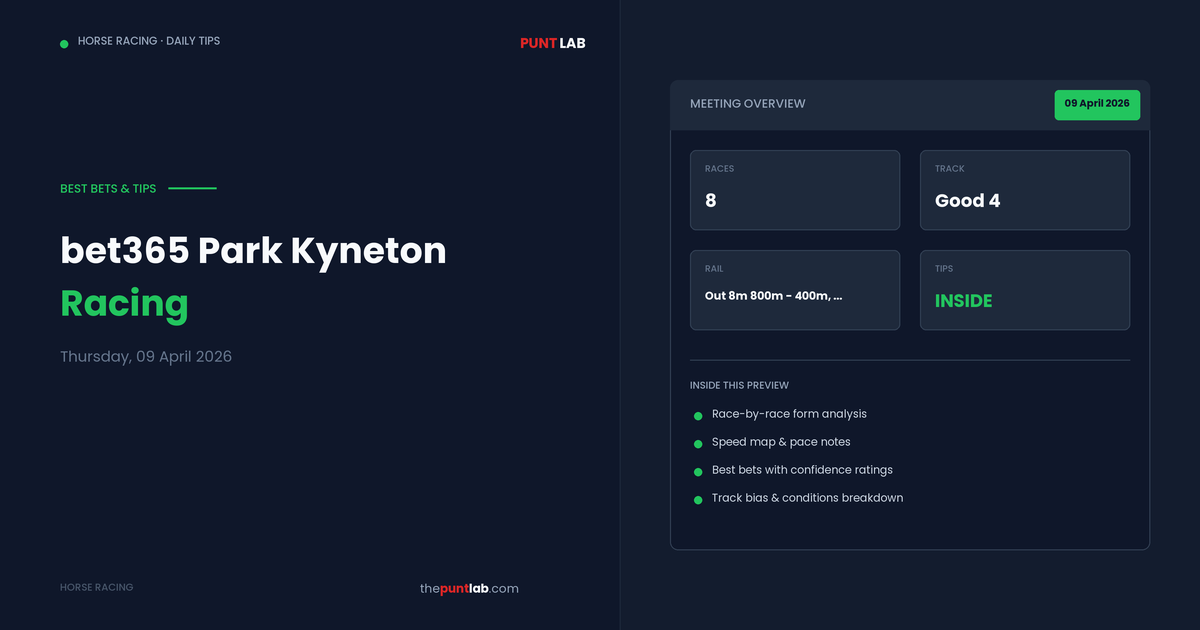This screenshot has height=630, width=1200.
Task: Click the green underline accent after BEST BETS & TIPS
Action: tap(195, 187)
